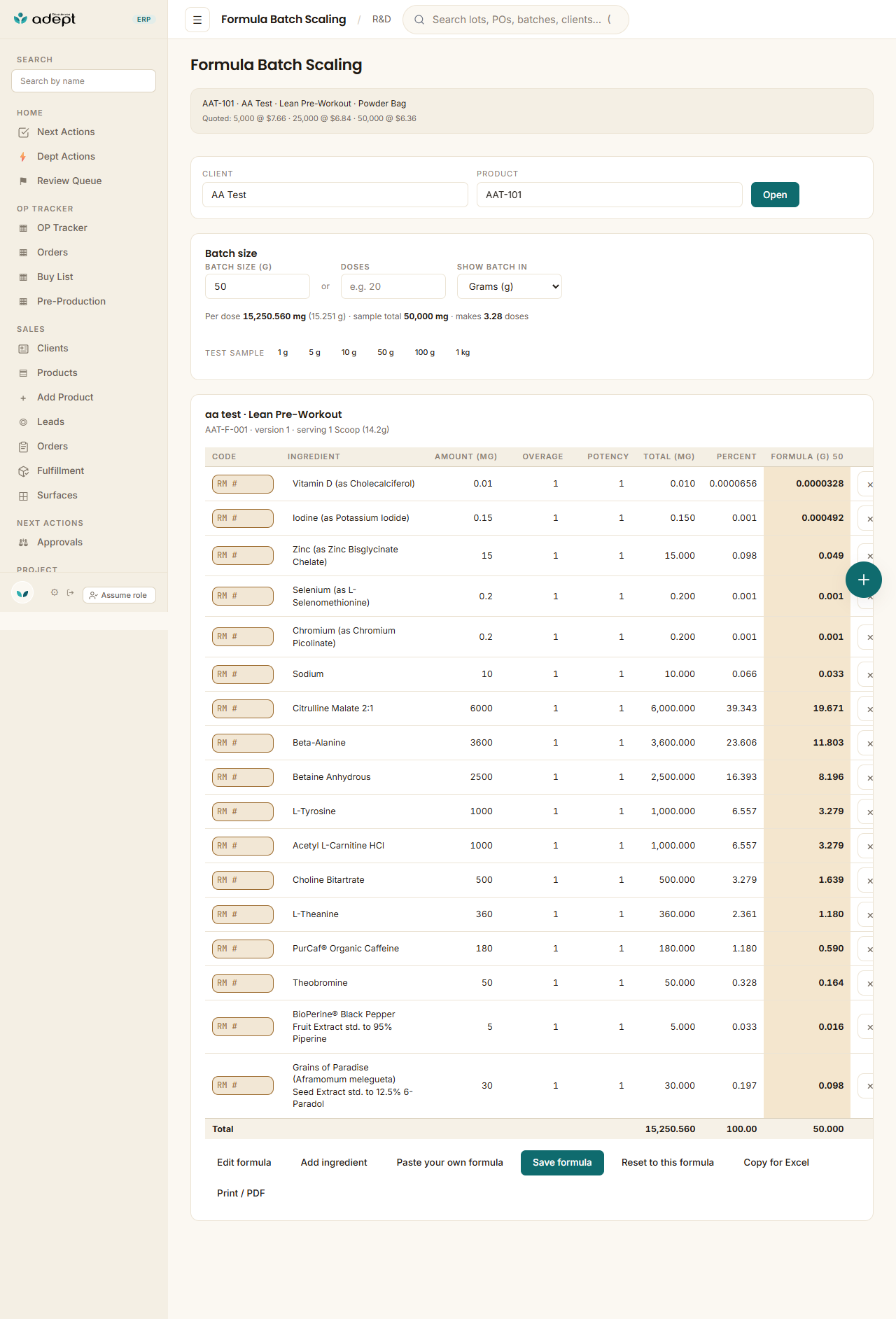Click the Batch Size (g) input field
Screen dimensions: 896x1319
tap(258, 286)
